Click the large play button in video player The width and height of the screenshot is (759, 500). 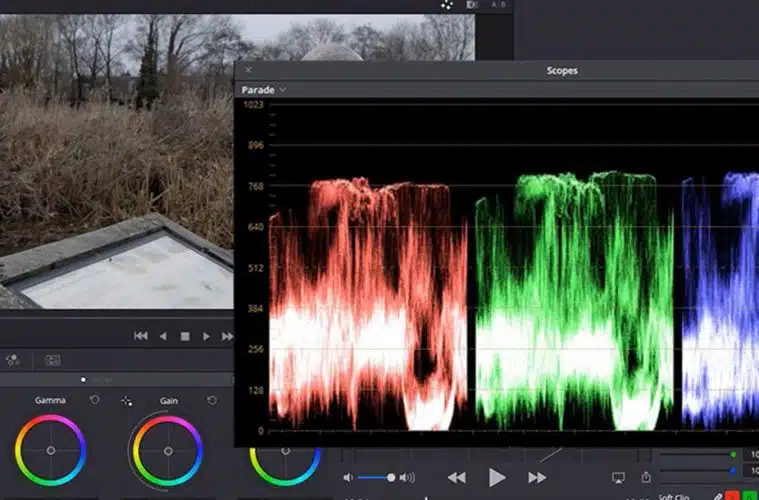497,478
